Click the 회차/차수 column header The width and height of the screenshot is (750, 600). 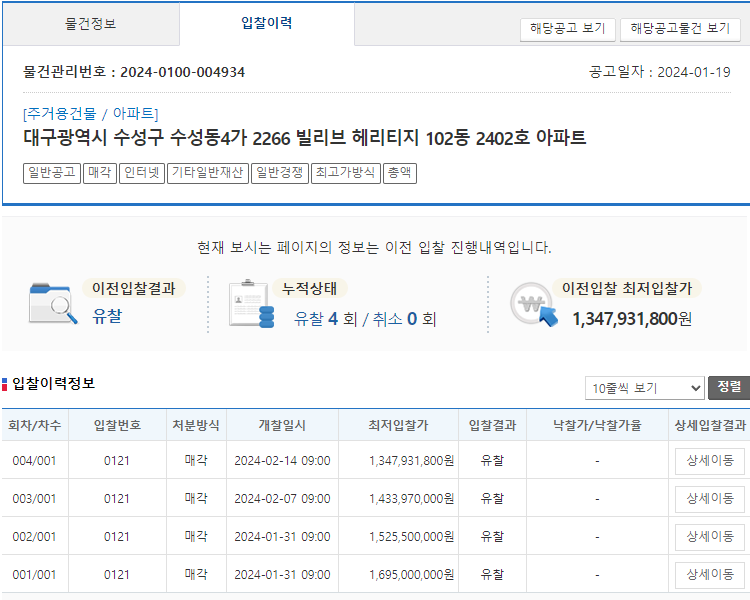(35, 425)
